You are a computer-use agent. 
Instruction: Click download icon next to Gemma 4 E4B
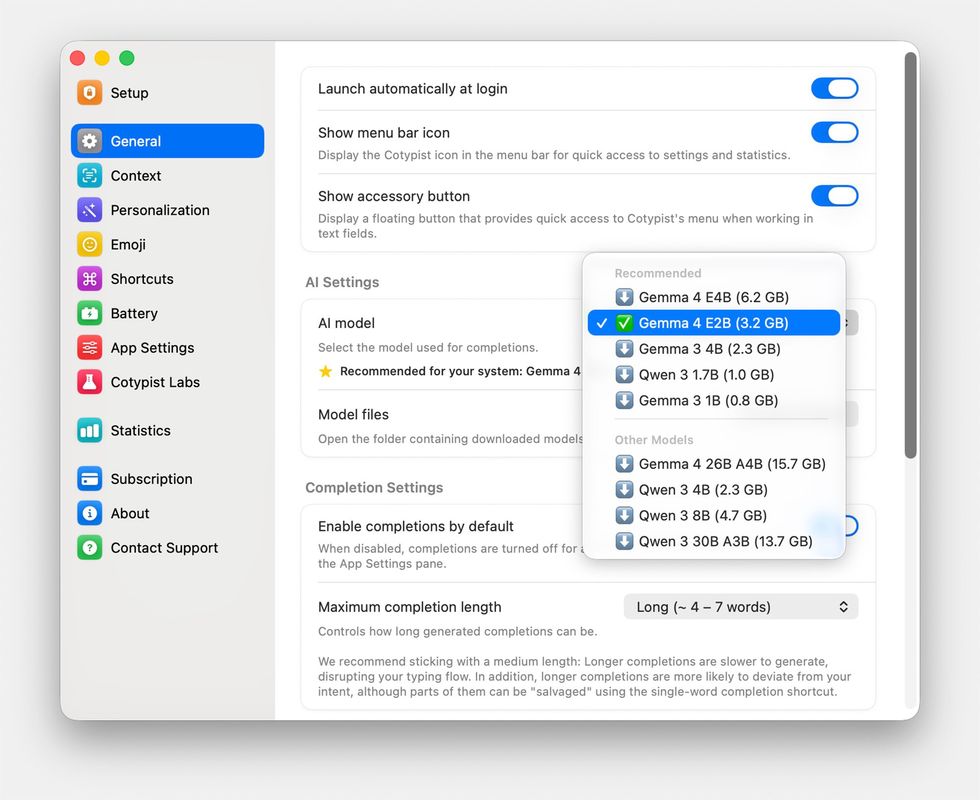click(624, 297)
